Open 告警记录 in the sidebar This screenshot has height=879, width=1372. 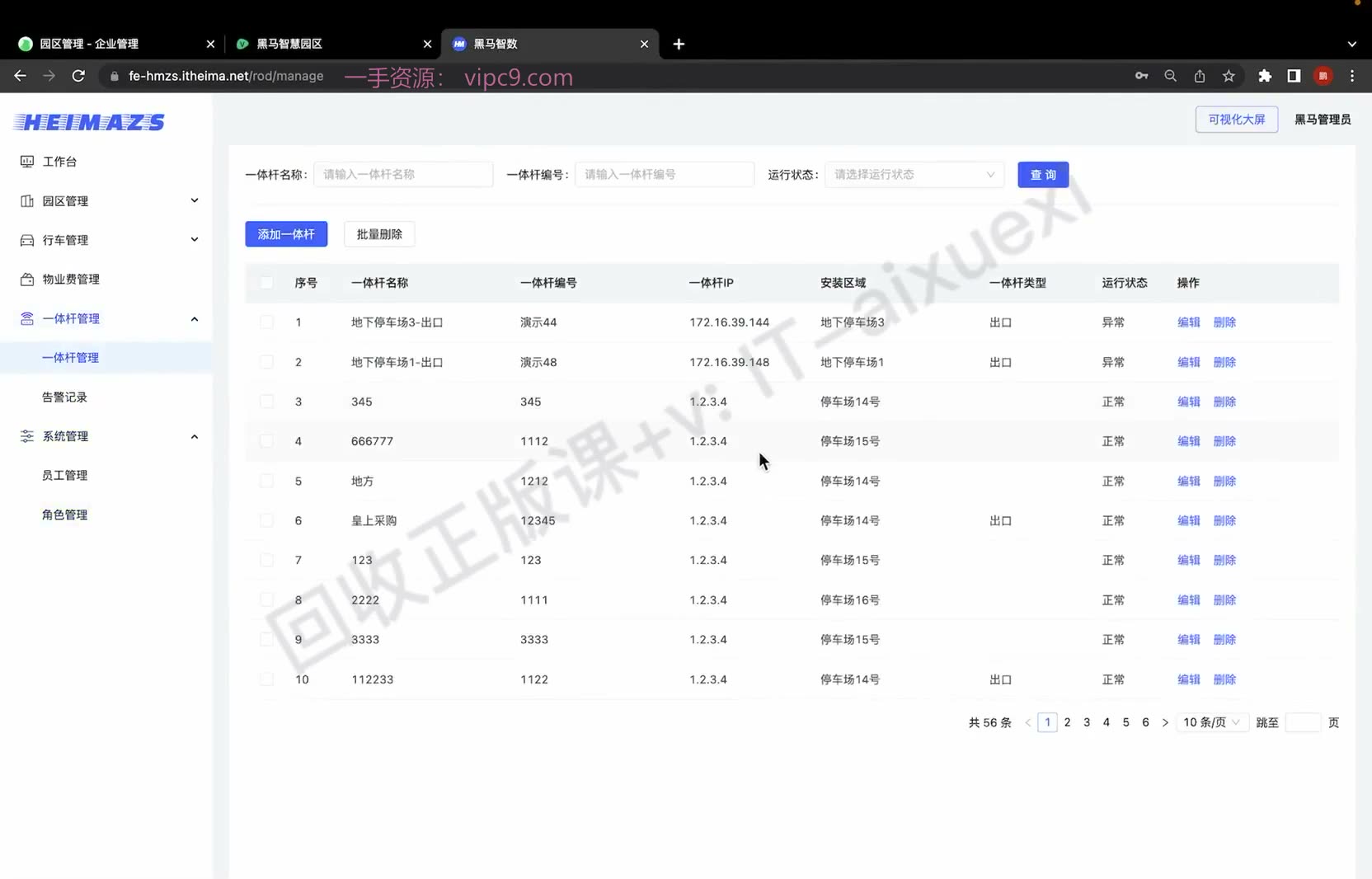[106, 397]
